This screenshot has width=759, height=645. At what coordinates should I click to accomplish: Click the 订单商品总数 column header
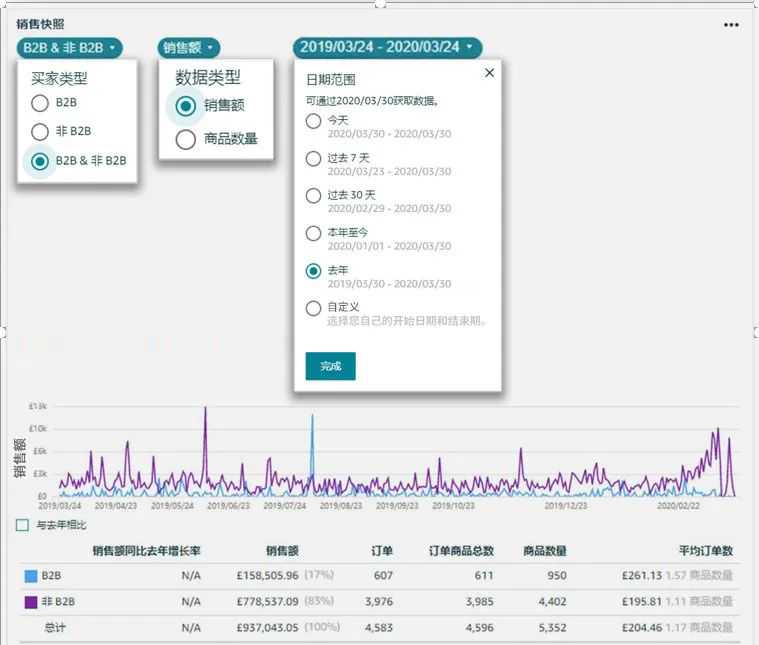[461, 551]
